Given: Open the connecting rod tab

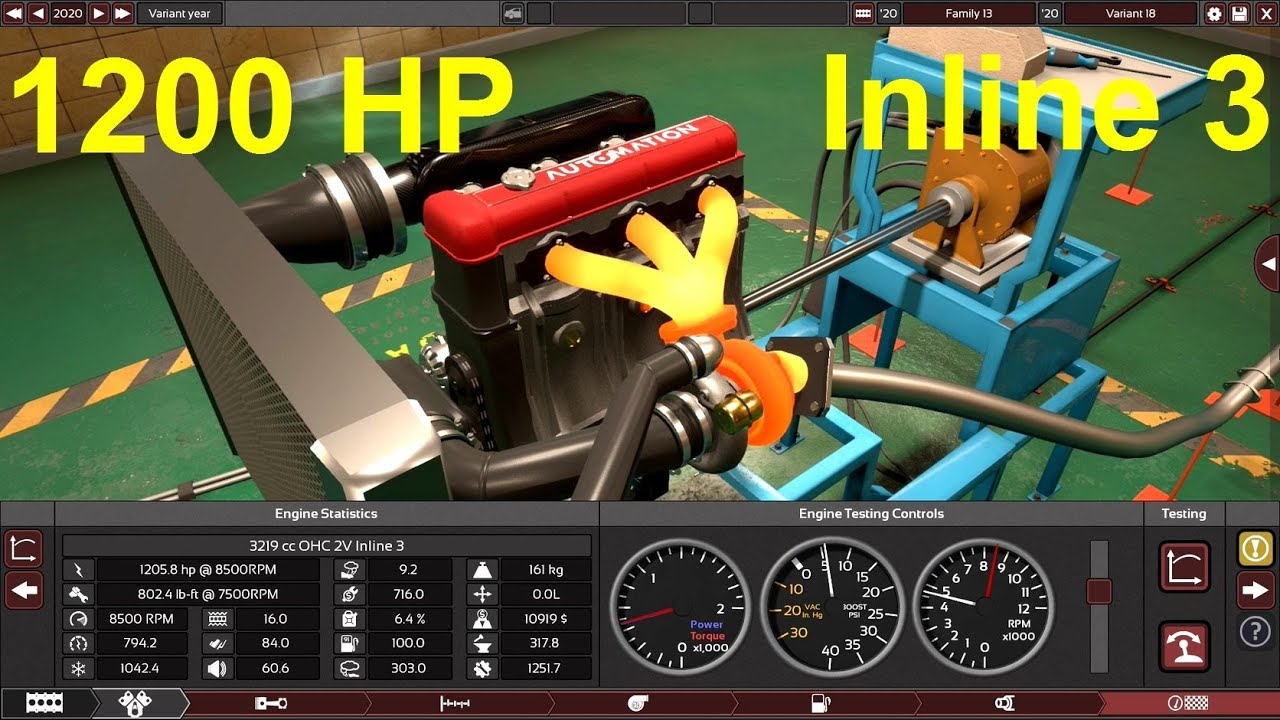Looking at the screenshot, I should coord(270,704).
